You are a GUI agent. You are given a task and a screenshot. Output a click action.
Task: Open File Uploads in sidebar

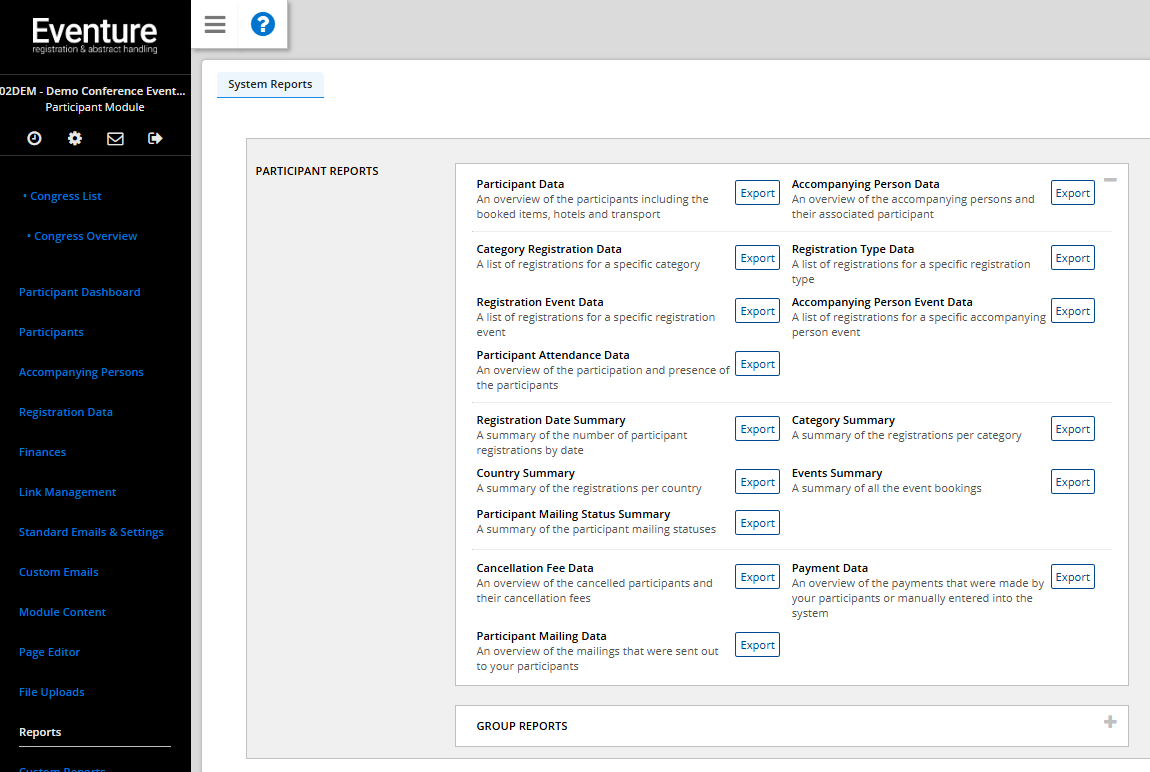click(x=51, y=692)
